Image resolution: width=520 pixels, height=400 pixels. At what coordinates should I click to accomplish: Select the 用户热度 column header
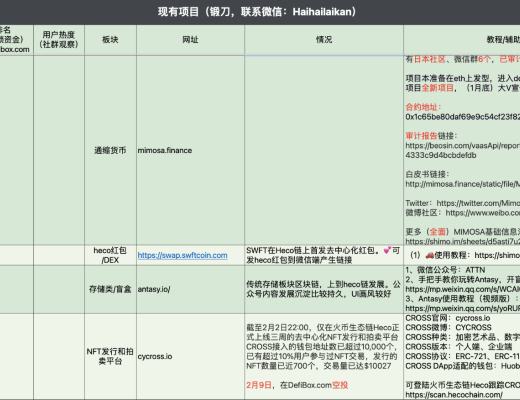59,40
